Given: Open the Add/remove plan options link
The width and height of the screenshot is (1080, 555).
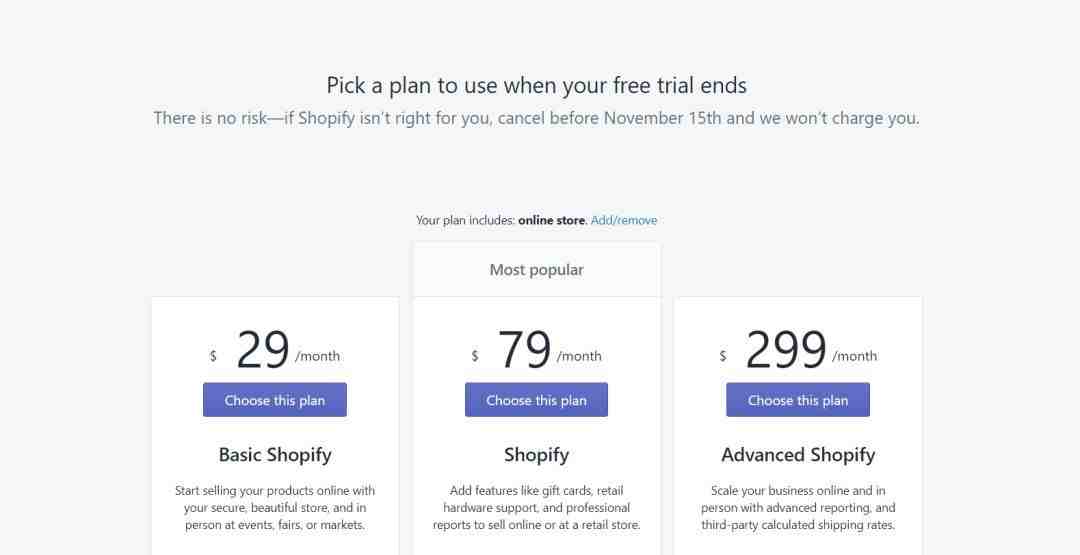Looking at the screenshot, I should click(623, 220).
